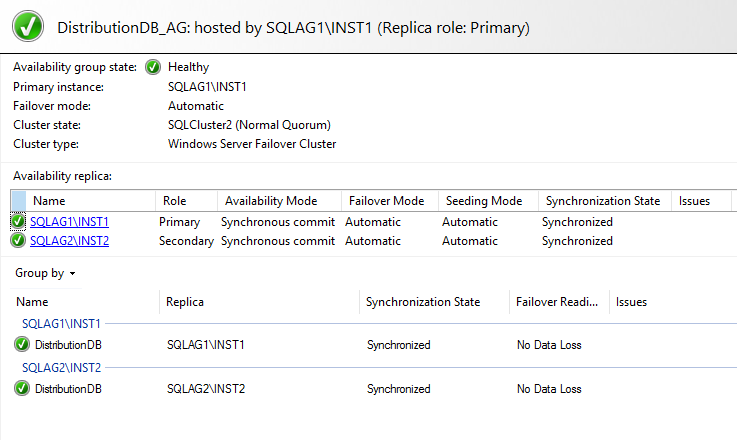Screen dimensions: 737x440
Task: Open the SQLAG2\INST2 replica link
Action: click(69, 240)
